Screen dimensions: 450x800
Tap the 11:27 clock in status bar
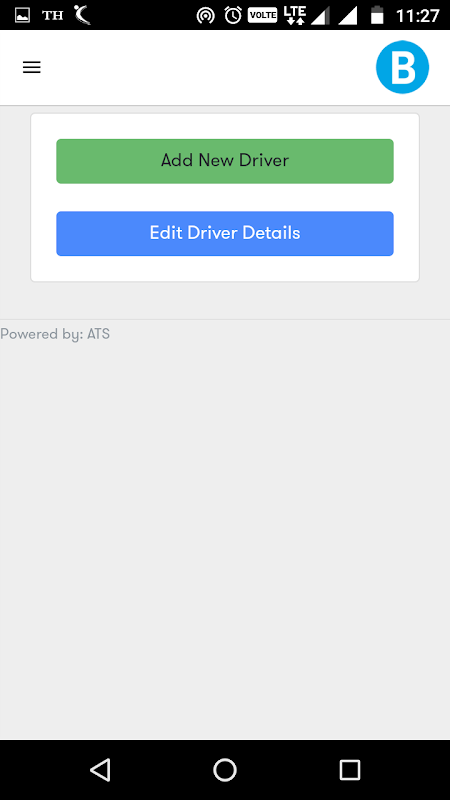click(418, 16)
